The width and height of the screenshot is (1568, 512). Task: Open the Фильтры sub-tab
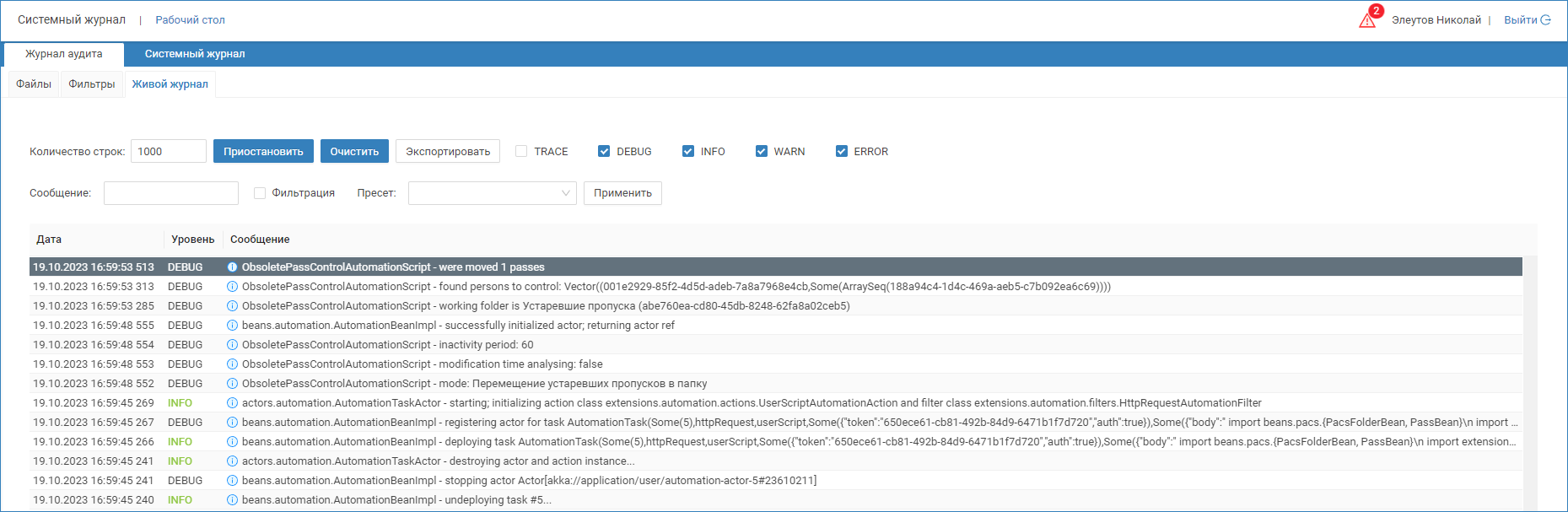click(x=92, y=84)
